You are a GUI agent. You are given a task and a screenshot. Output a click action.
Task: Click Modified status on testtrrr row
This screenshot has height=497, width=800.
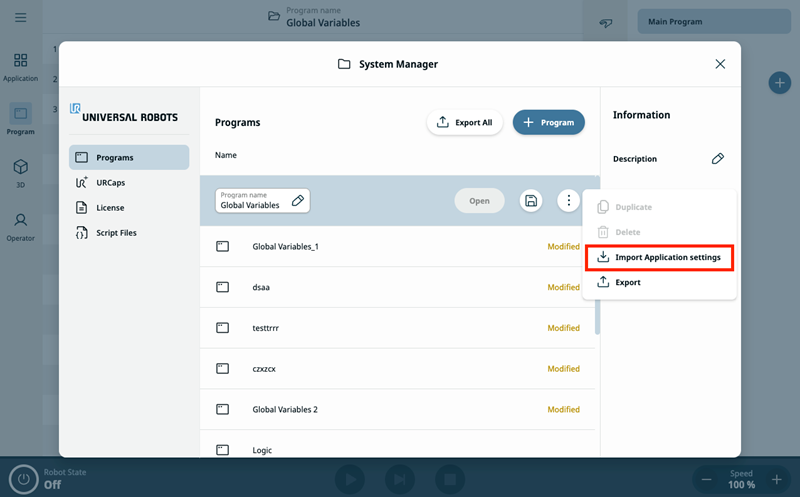(x=563, y=328)
